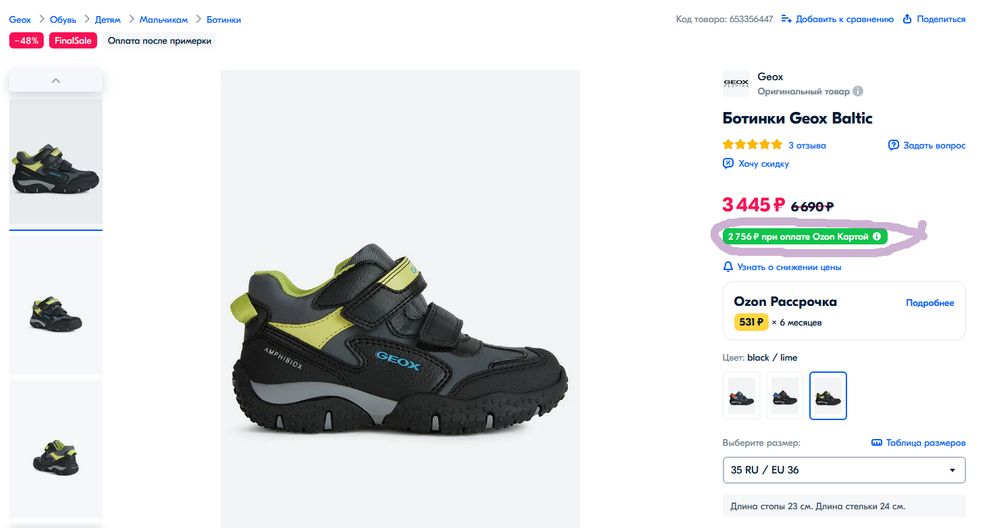Choose the first shoe color variant

pyautogui.click(x=741, y=396)
